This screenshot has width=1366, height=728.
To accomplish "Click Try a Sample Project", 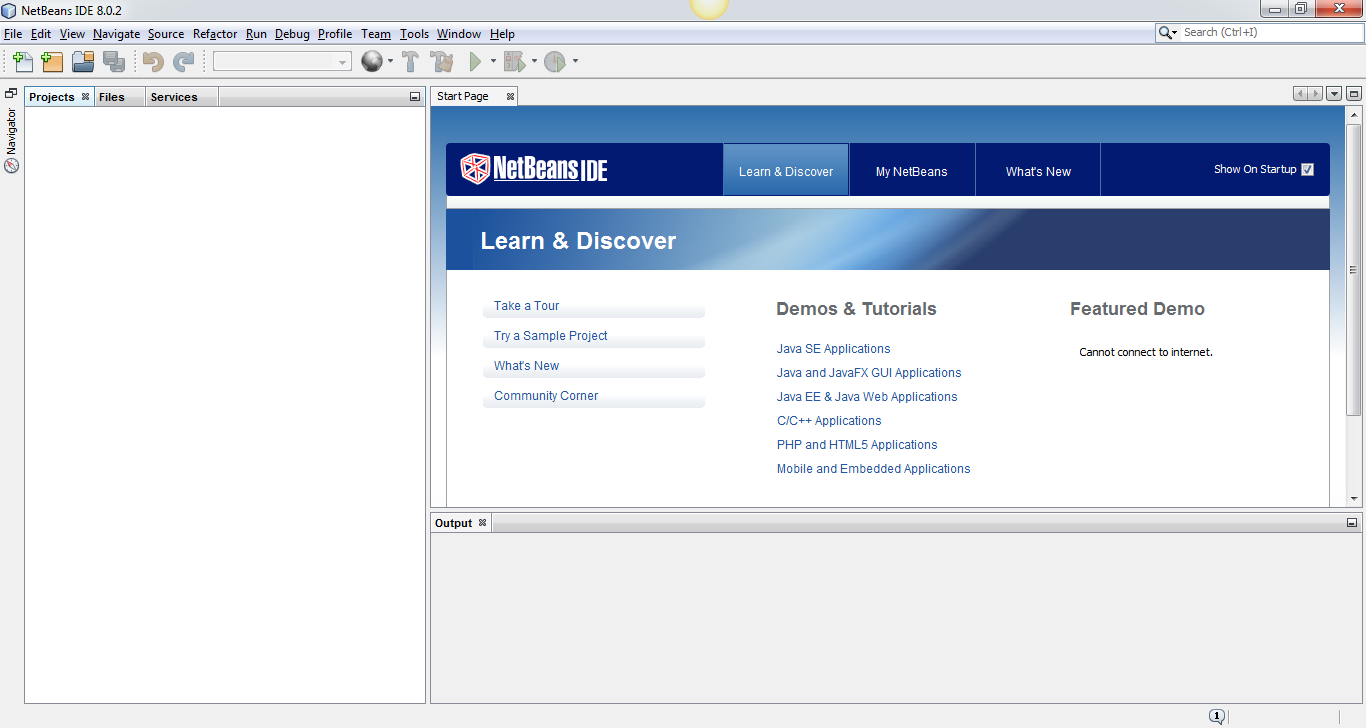I will tap(594, 337).
